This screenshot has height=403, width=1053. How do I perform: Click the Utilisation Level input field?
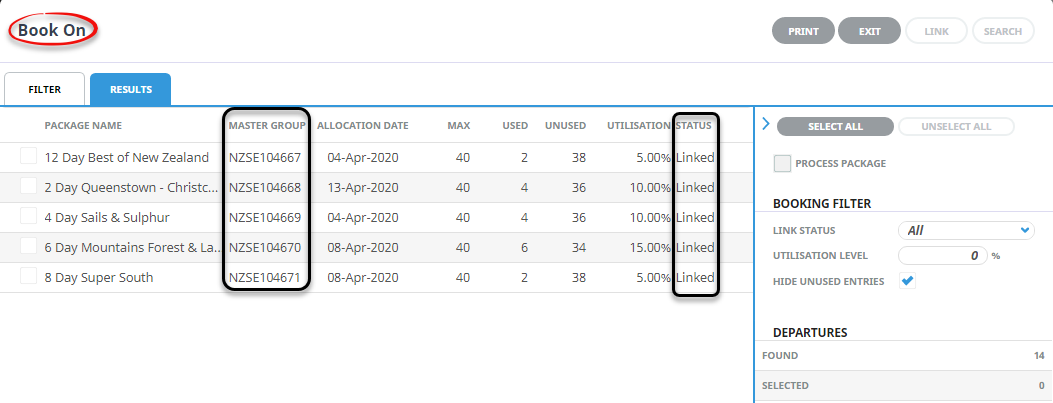pyautogui.click(x=942, y=256)
